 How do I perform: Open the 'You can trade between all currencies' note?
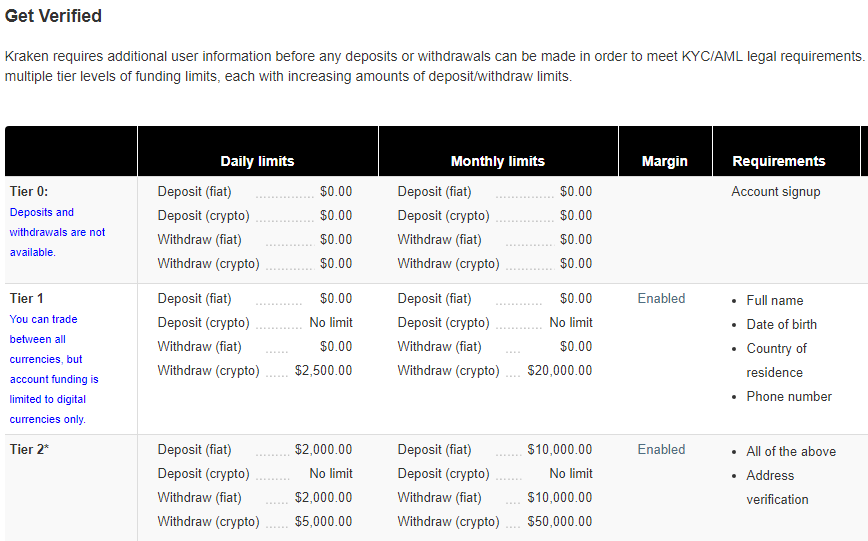pyautogui.click(x=54, y=369)
